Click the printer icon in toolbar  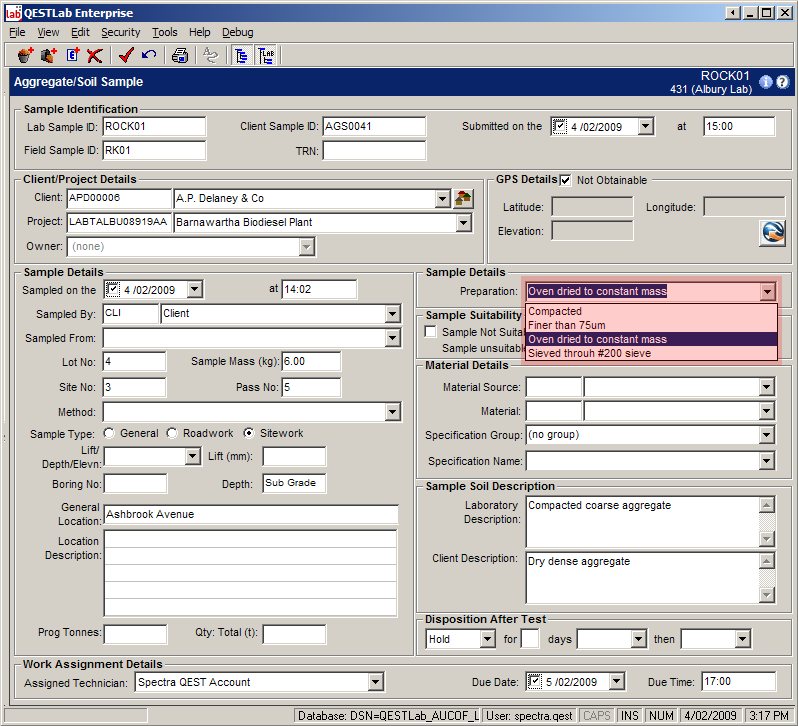point(180,56)
